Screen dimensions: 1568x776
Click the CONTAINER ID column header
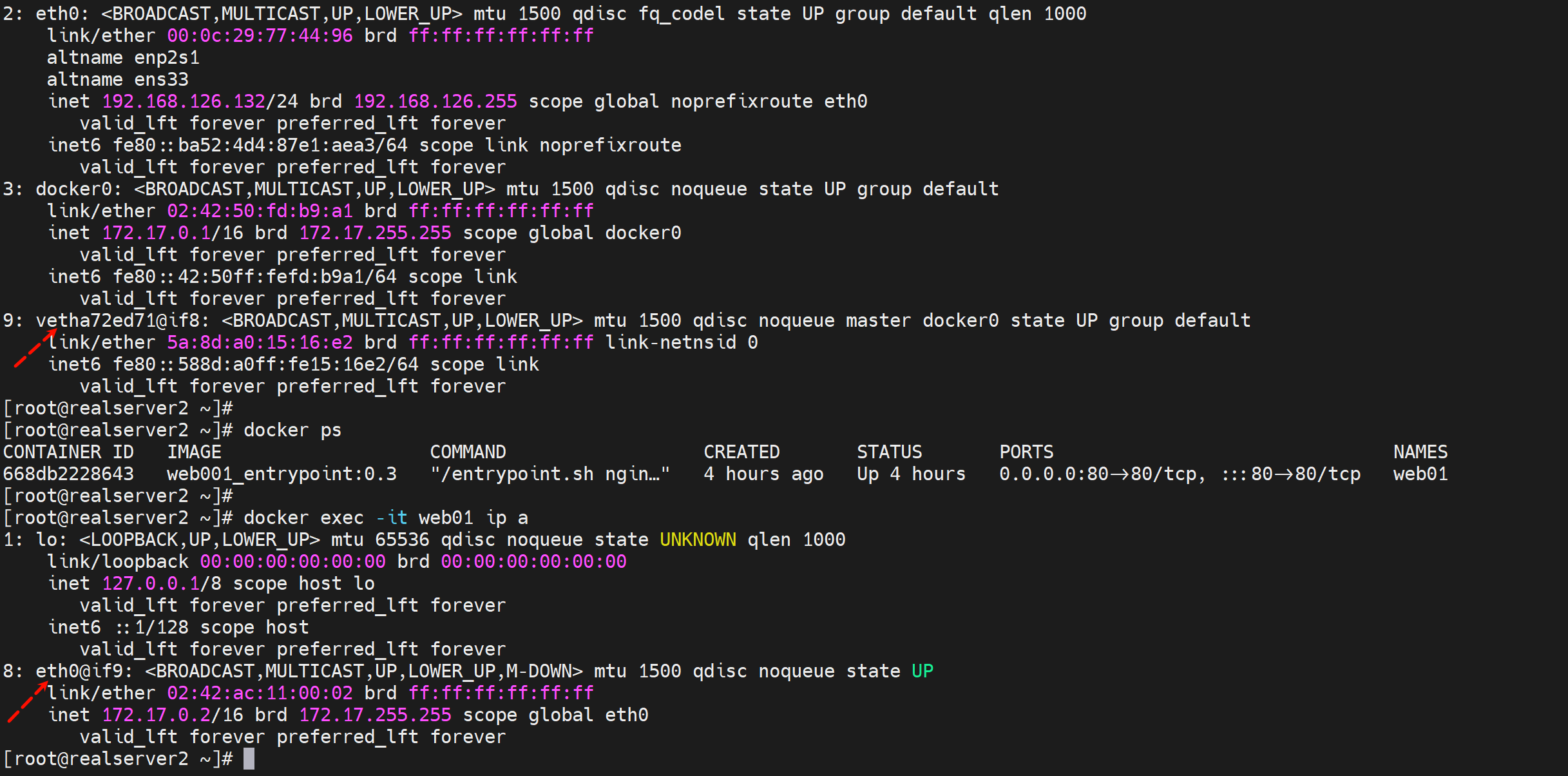point(68,452)
